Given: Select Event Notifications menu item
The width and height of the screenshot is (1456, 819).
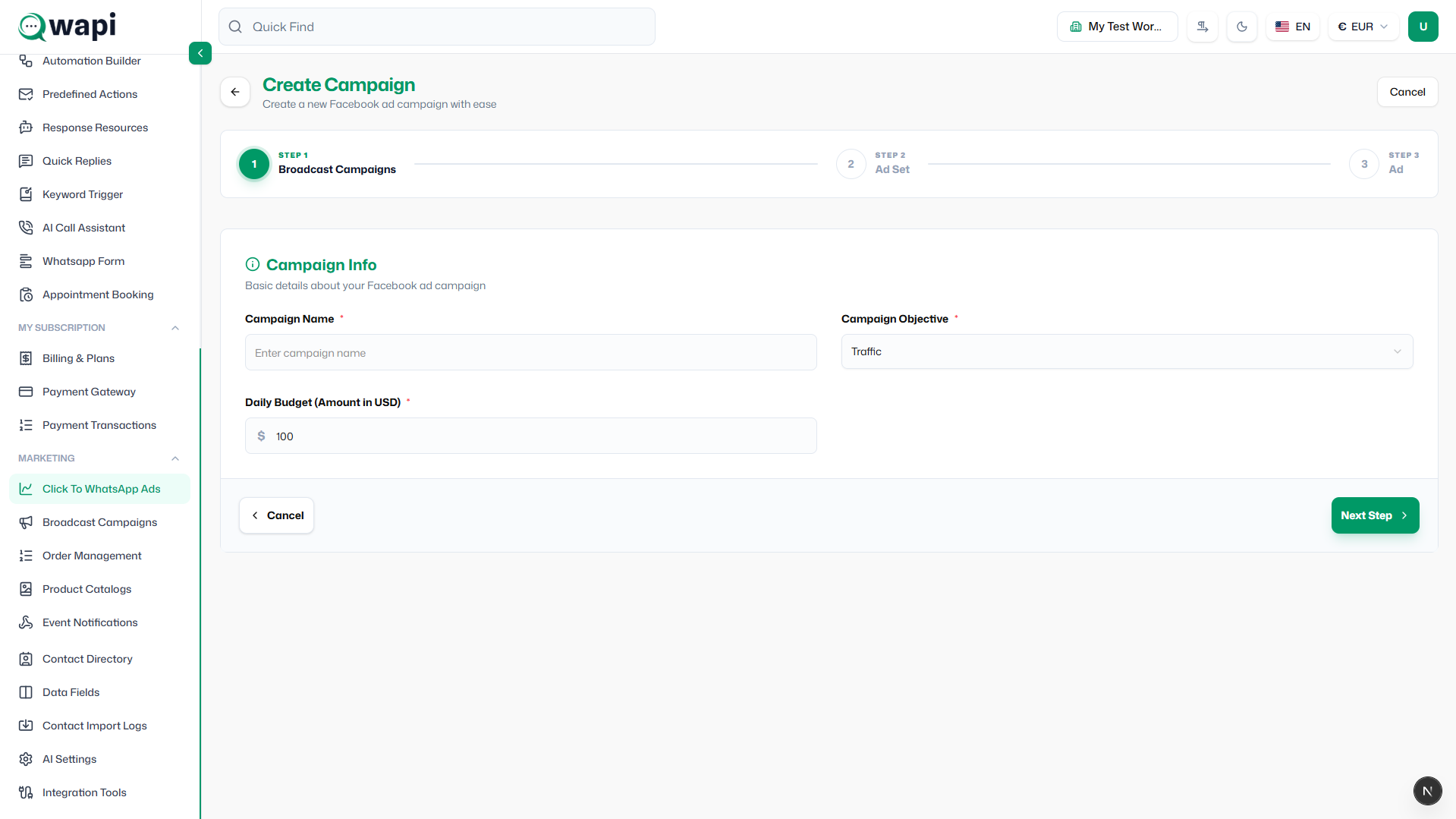Looking at the screenshot, I should click(x=99, y=622).
